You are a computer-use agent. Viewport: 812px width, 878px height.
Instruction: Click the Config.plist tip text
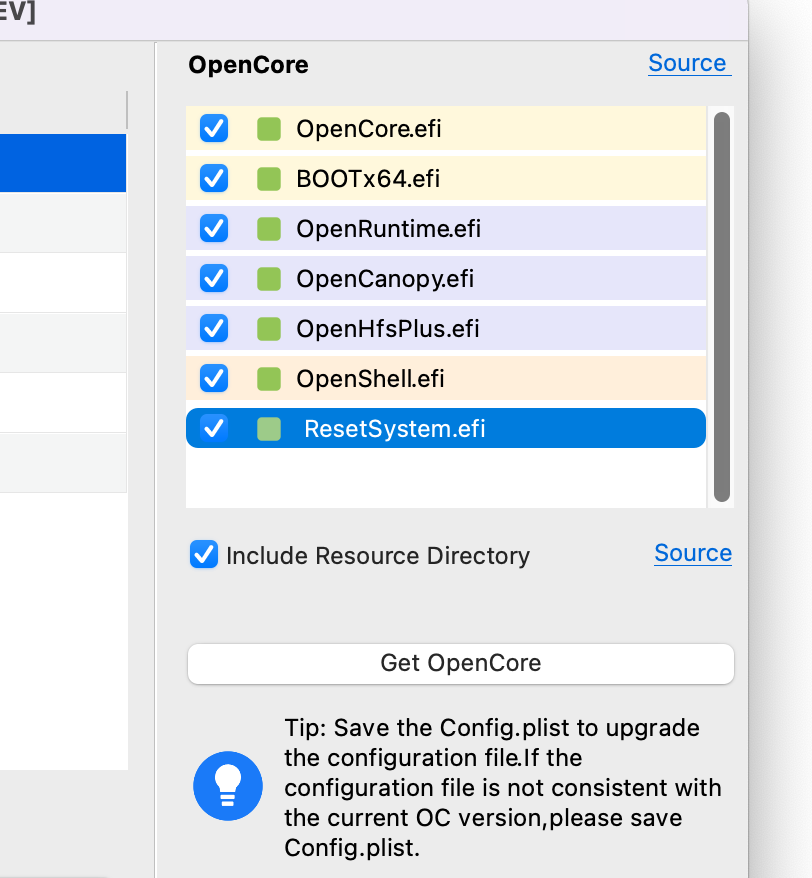pyautogui.click(x=503, y=788)
